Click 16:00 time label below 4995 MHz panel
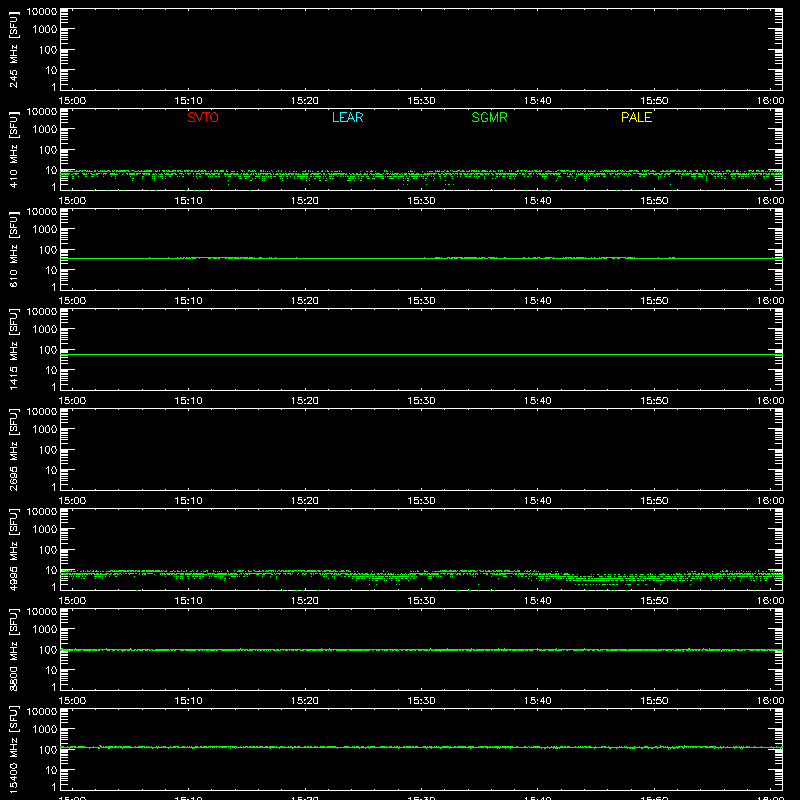The width and height of the screenshot is (800, 800). click(x=770, y=601)
